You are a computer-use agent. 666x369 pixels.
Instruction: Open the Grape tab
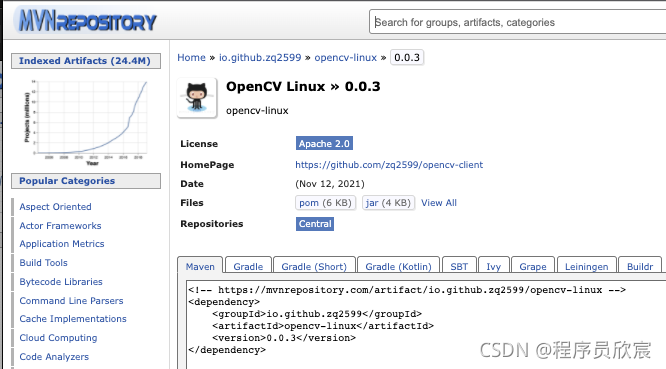pos(533,266)
